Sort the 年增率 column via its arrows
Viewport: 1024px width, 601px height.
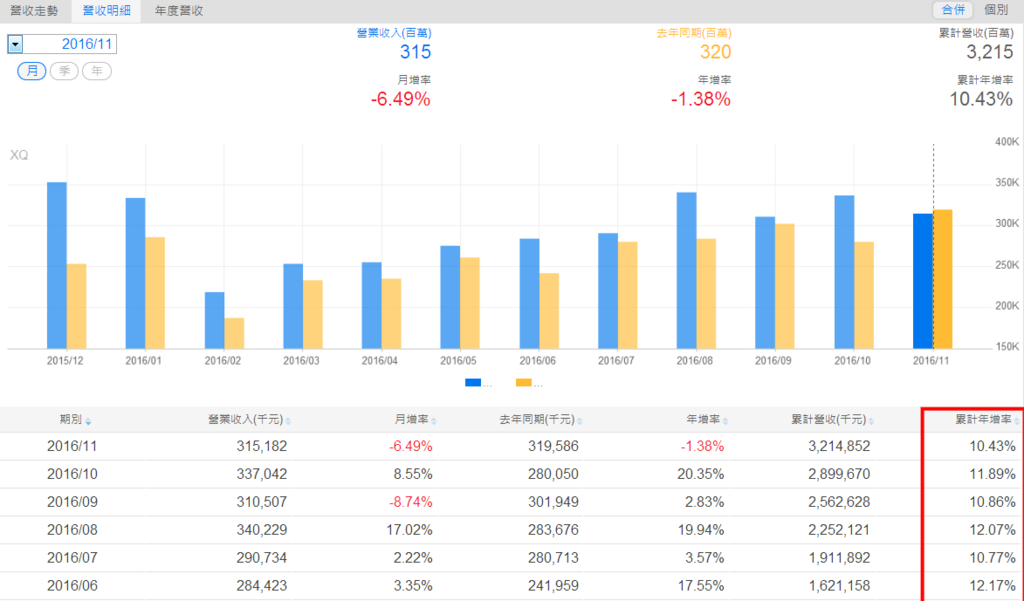click(x=726, y=421)
